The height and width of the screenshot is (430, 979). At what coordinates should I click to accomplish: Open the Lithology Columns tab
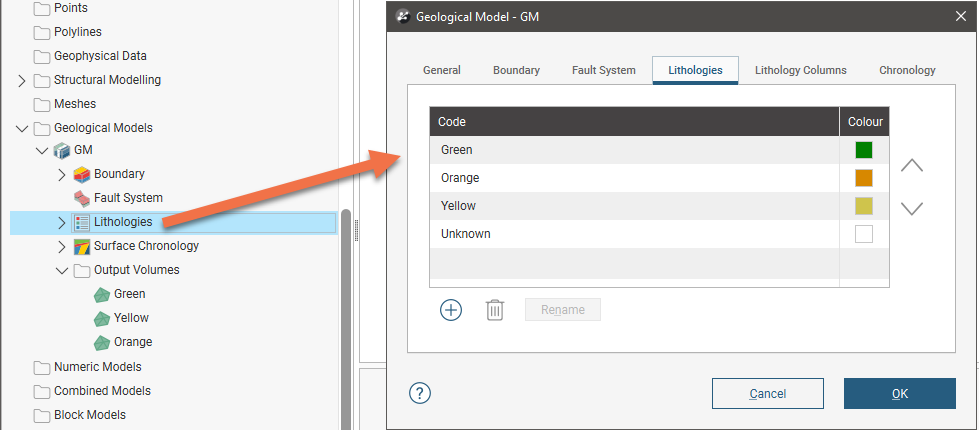(800, 70)
